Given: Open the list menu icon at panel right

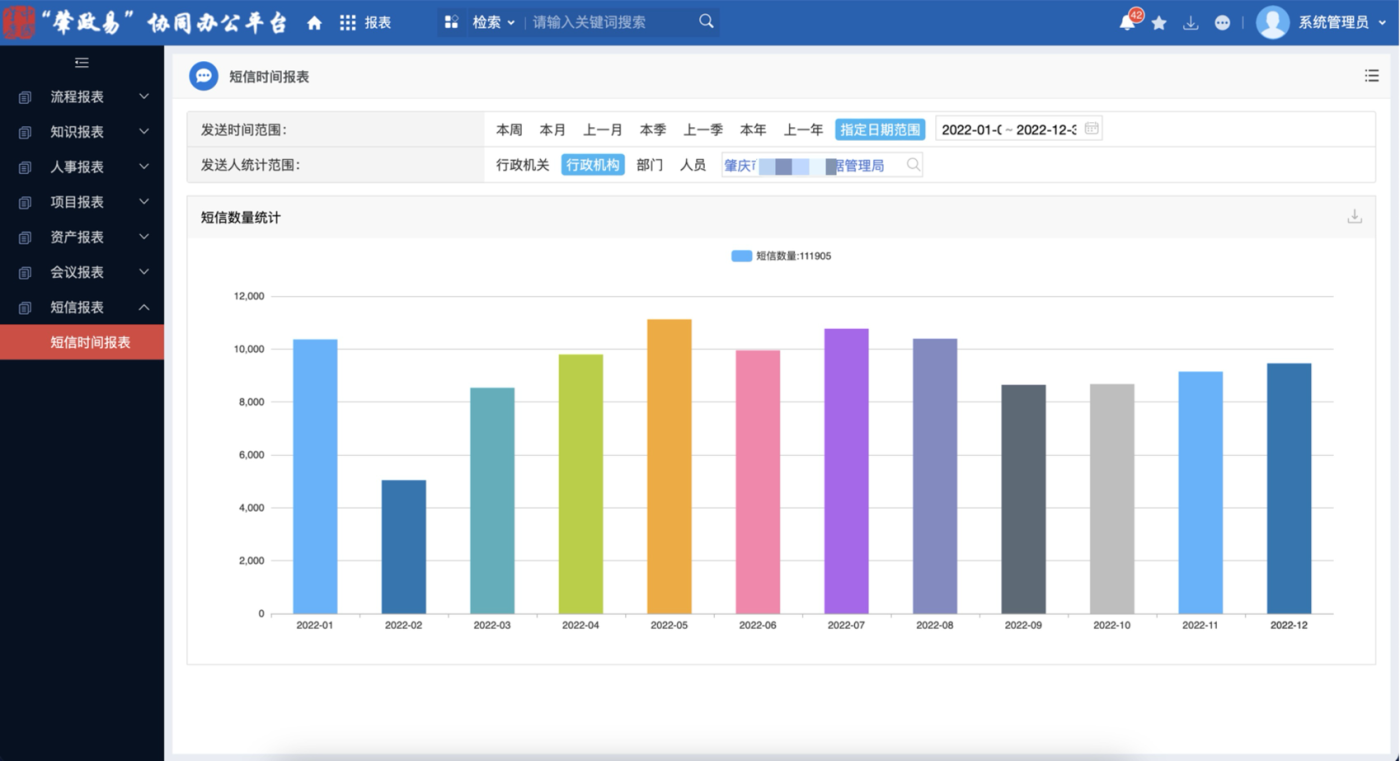Looking at the screenshot, I should [x=1371, y=76].
